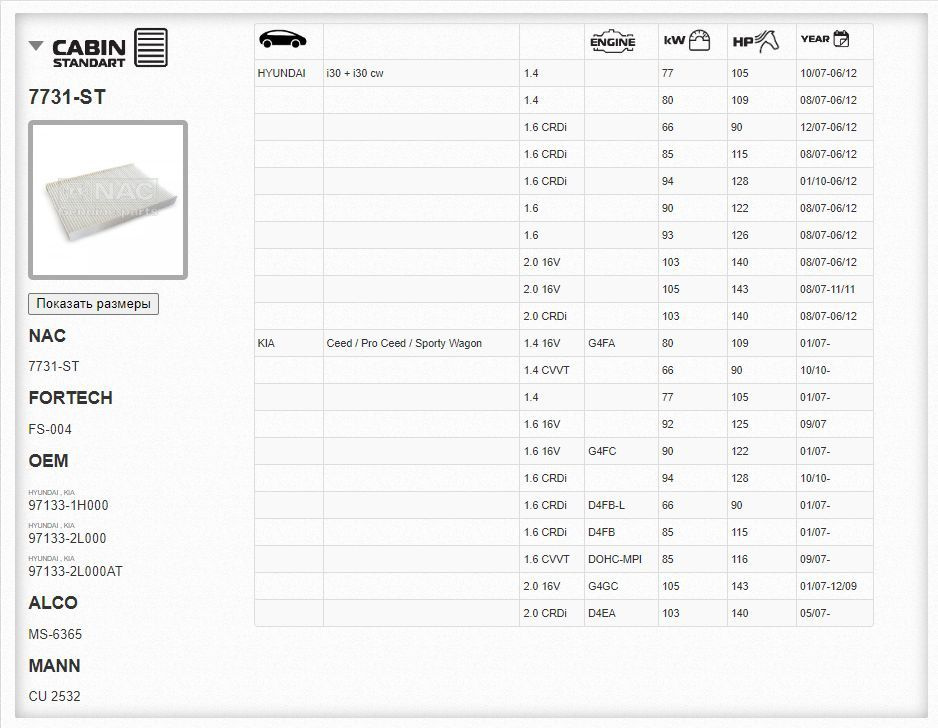Click the kW value 92
Image resolution: width=938 pixels, height=728 pixels.
point(668,424)
